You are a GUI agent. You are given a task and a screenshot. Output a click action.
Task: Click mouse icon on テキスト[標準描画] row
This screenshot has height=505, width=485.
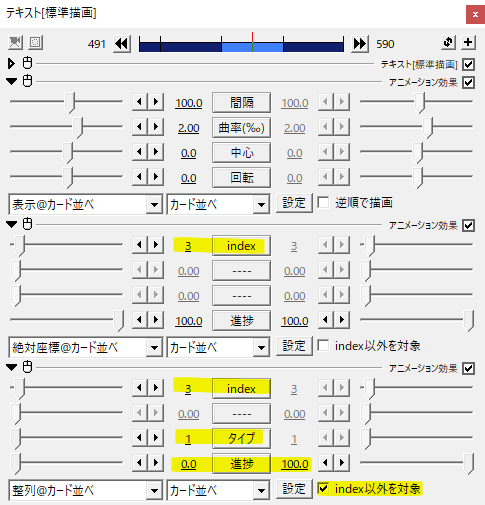coord(28,63)
